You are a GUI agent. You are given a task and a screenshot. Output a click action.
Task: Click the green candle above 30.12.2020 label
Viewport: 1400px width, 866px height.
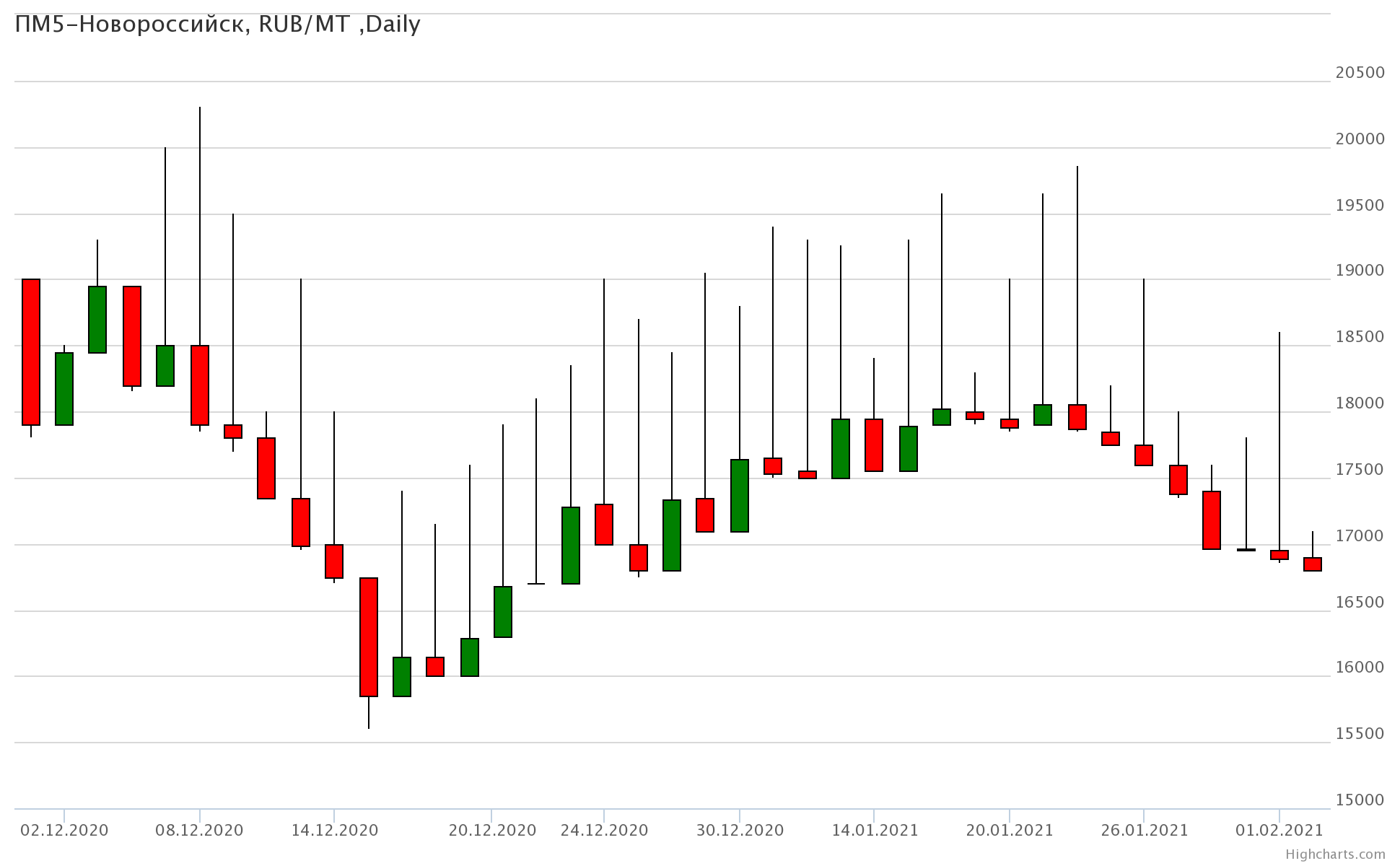[x=740, y=496]
